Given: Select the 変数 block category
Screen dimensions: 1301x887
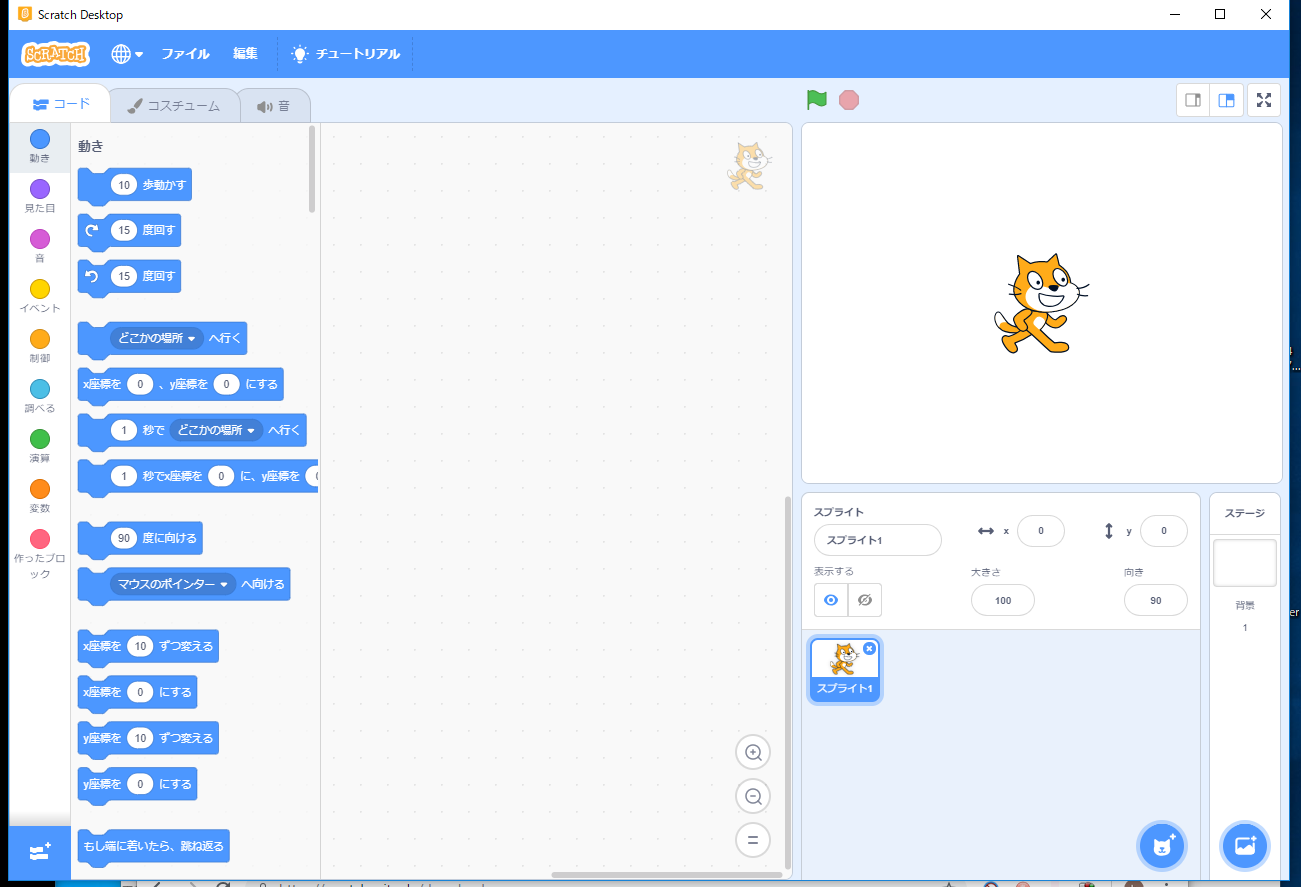Looking at the screenshot, I should click(x=40, y=496).
